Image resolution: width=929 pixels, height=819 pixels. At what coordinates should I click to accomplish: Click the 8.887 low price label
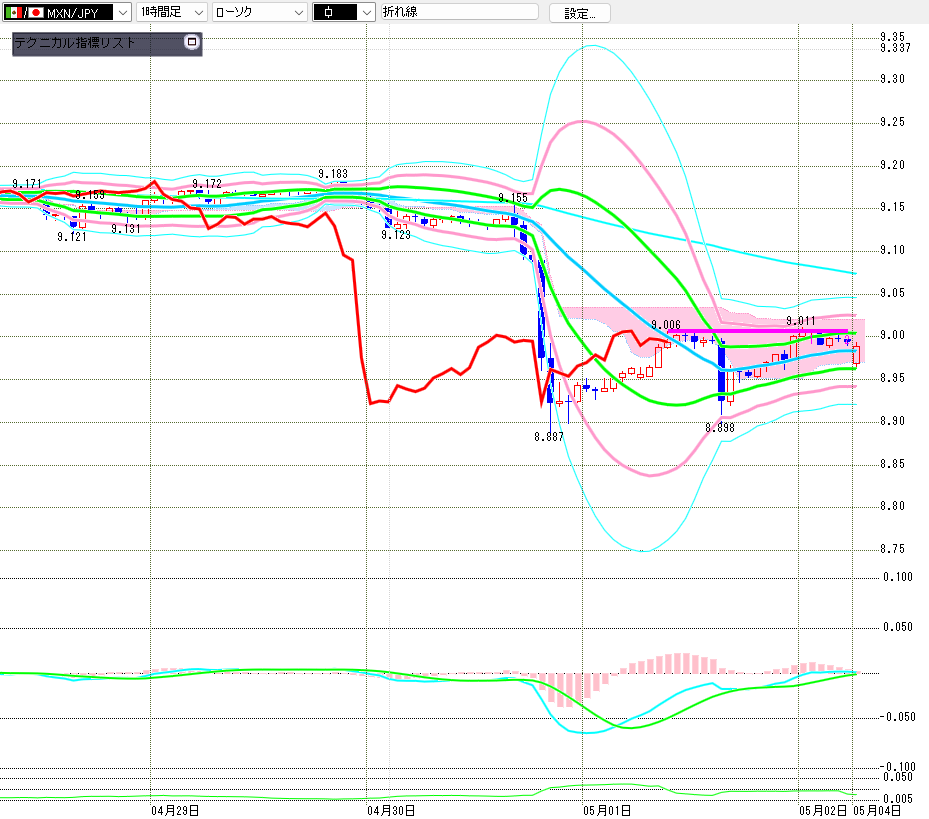pos(549,437)
